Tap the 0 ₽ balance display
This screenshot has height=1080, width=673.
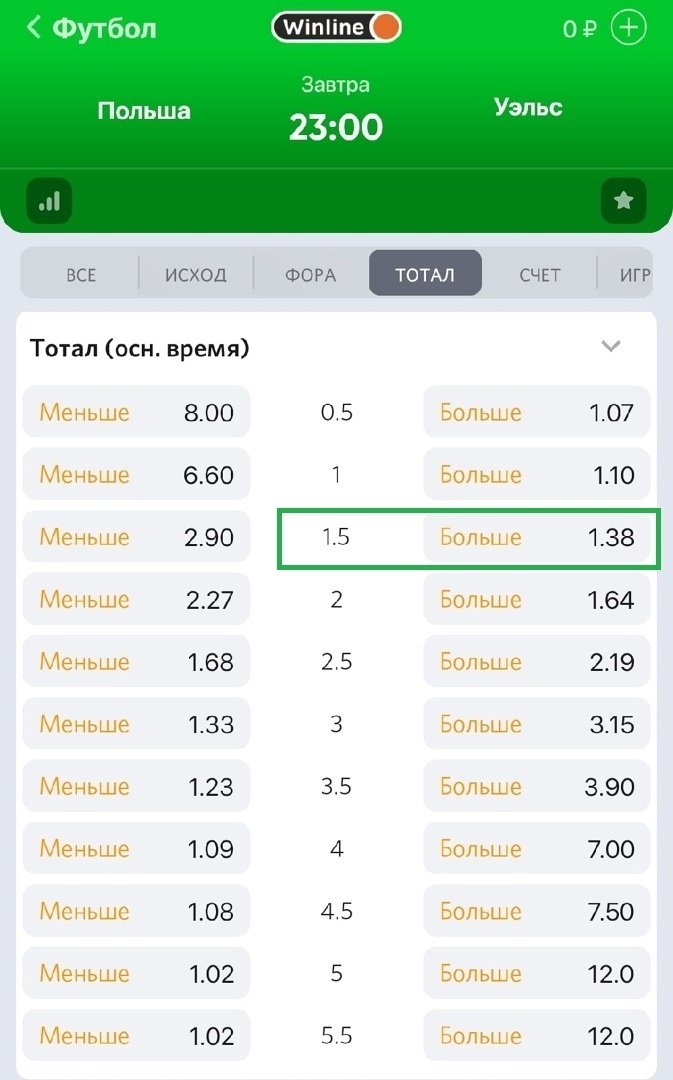(579, 29)
